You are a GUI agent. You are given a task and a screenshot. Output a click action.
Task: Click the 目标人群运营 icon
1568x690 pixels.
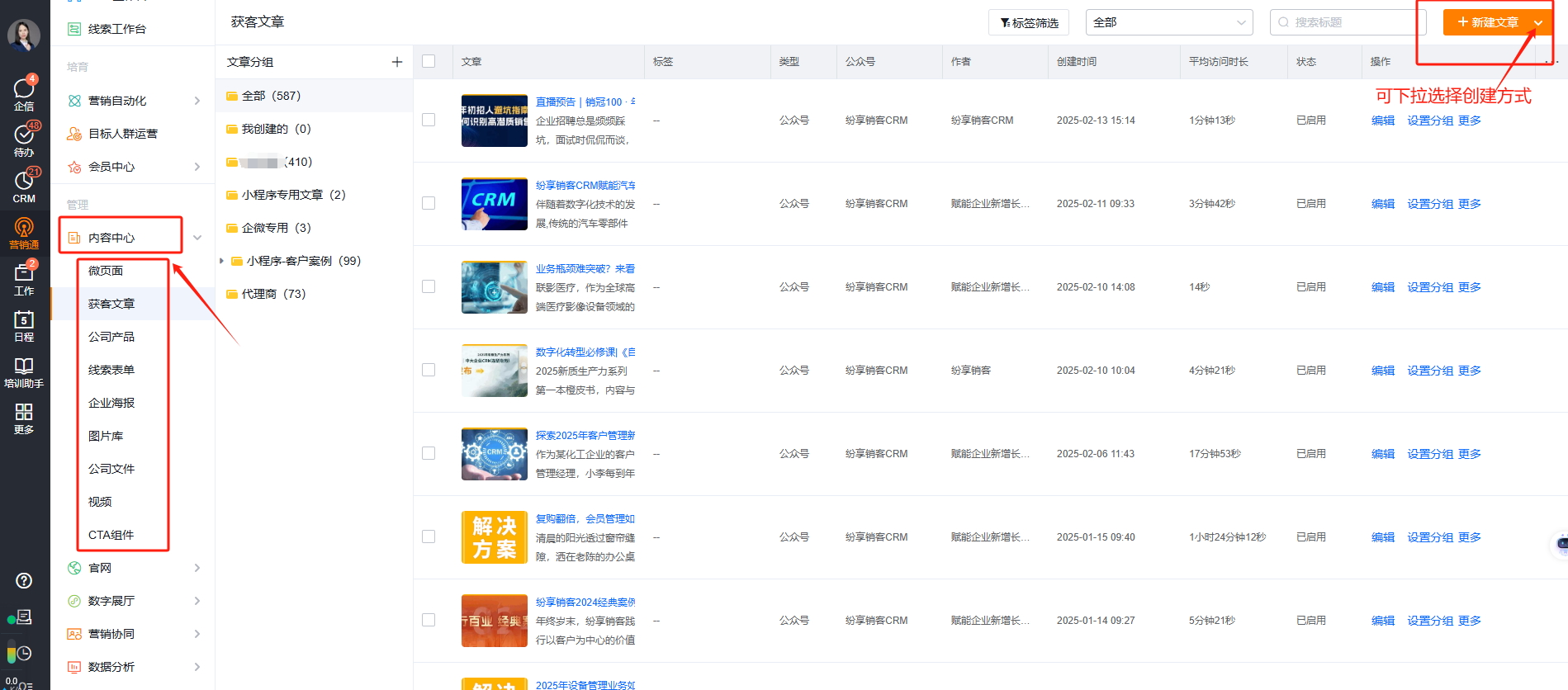(74, 134)
